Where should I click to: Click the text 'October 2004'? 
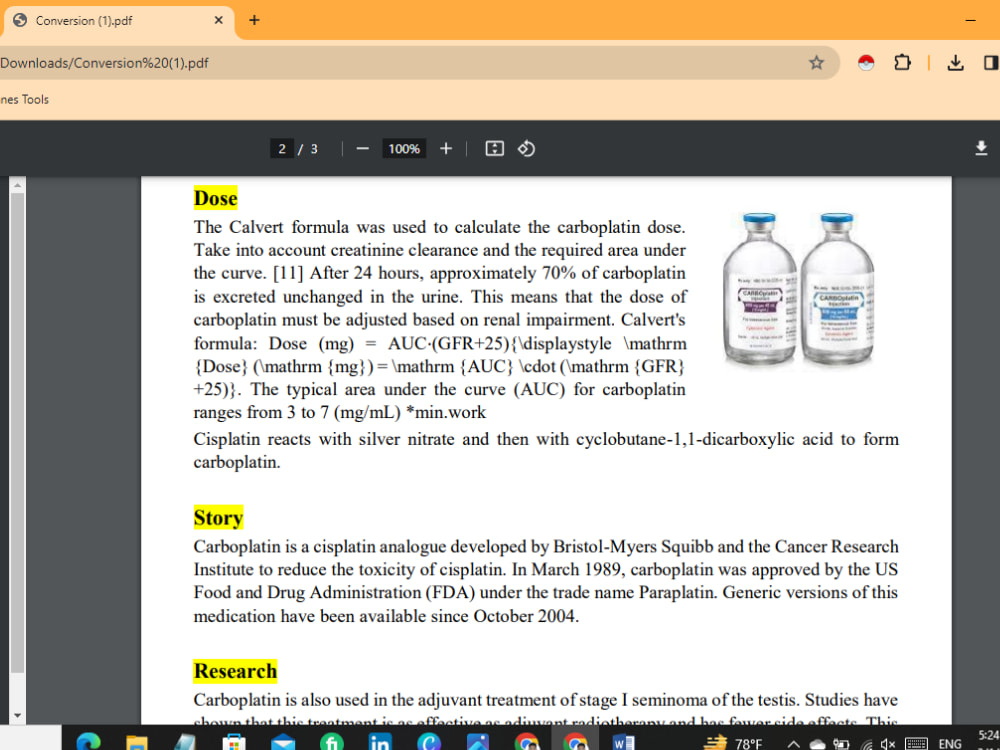point(525,616)
